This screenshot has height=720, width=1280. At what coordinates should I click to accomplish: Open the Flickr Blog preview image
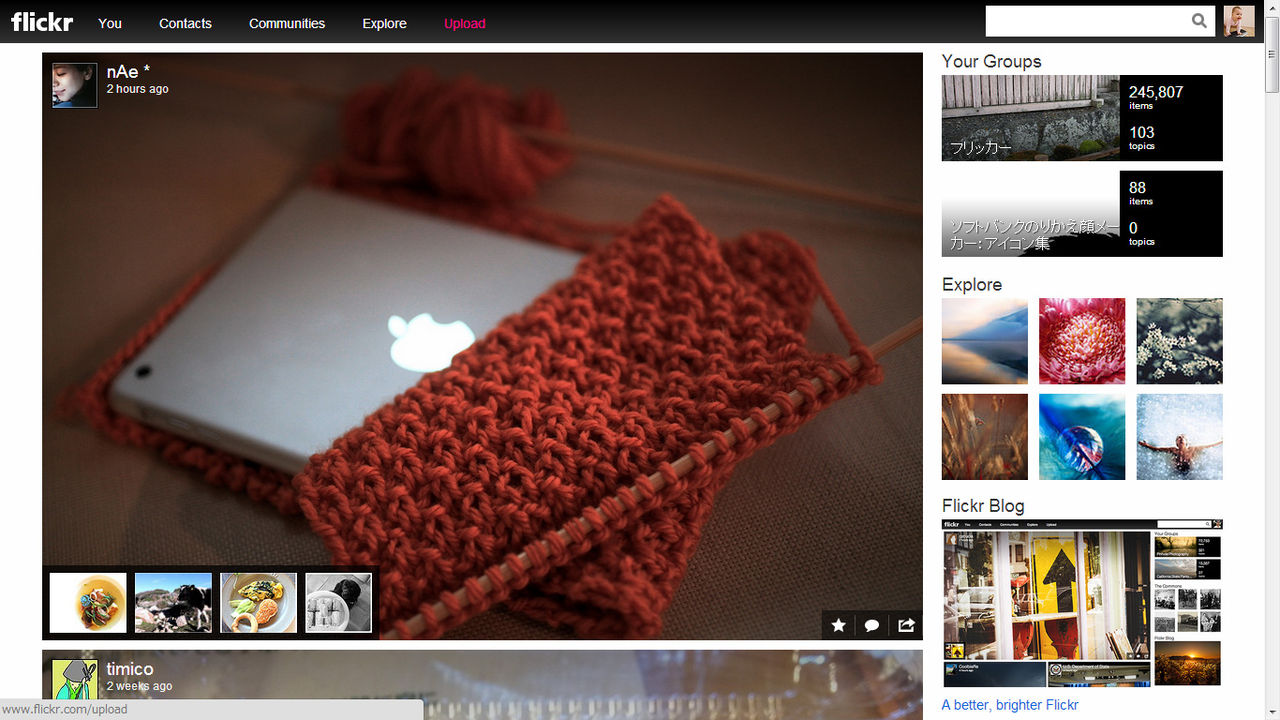(1083, 603)
